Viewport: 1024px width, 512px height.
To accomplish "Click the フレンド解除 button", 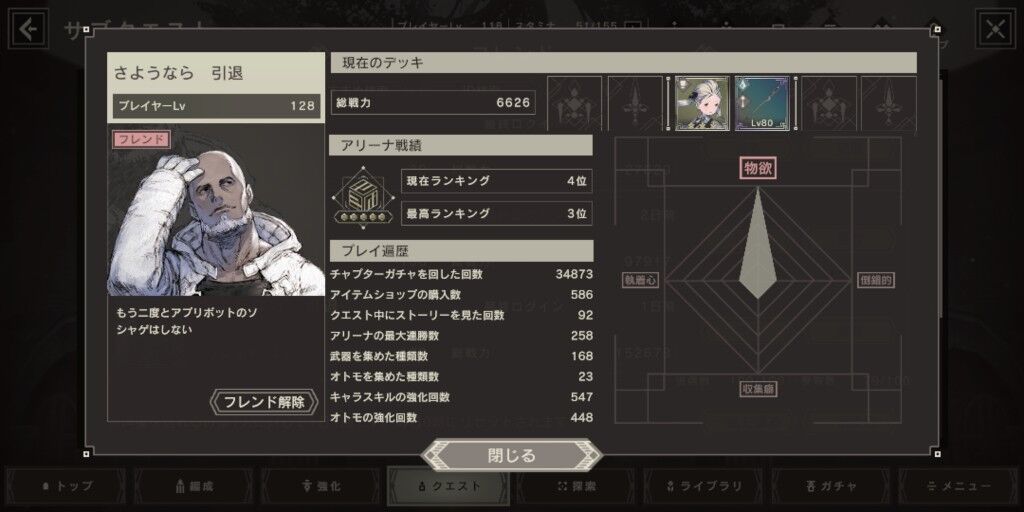I will coord(264,402).
